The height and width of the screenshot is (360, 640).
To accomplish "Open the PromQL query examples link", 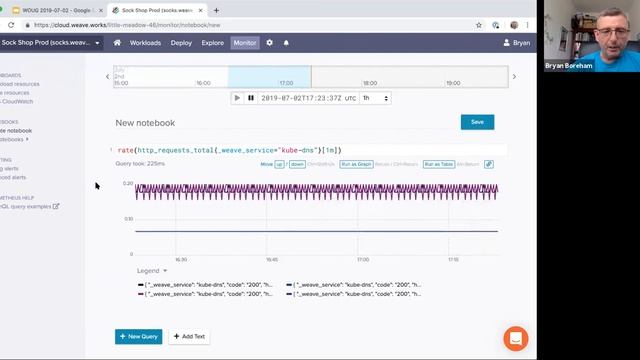I will pos(29,207).
